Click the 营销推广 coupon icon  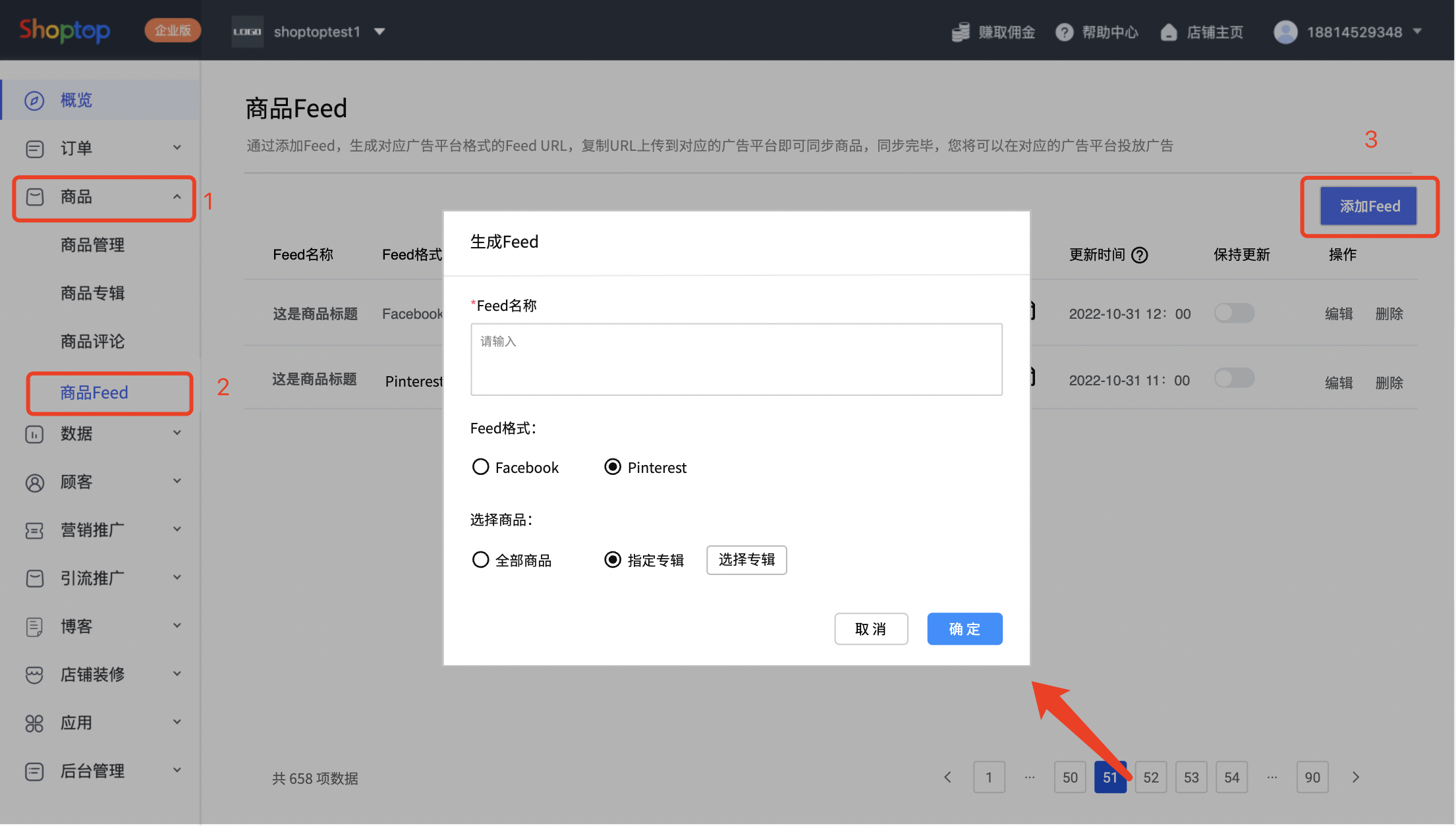coord(34,530)
